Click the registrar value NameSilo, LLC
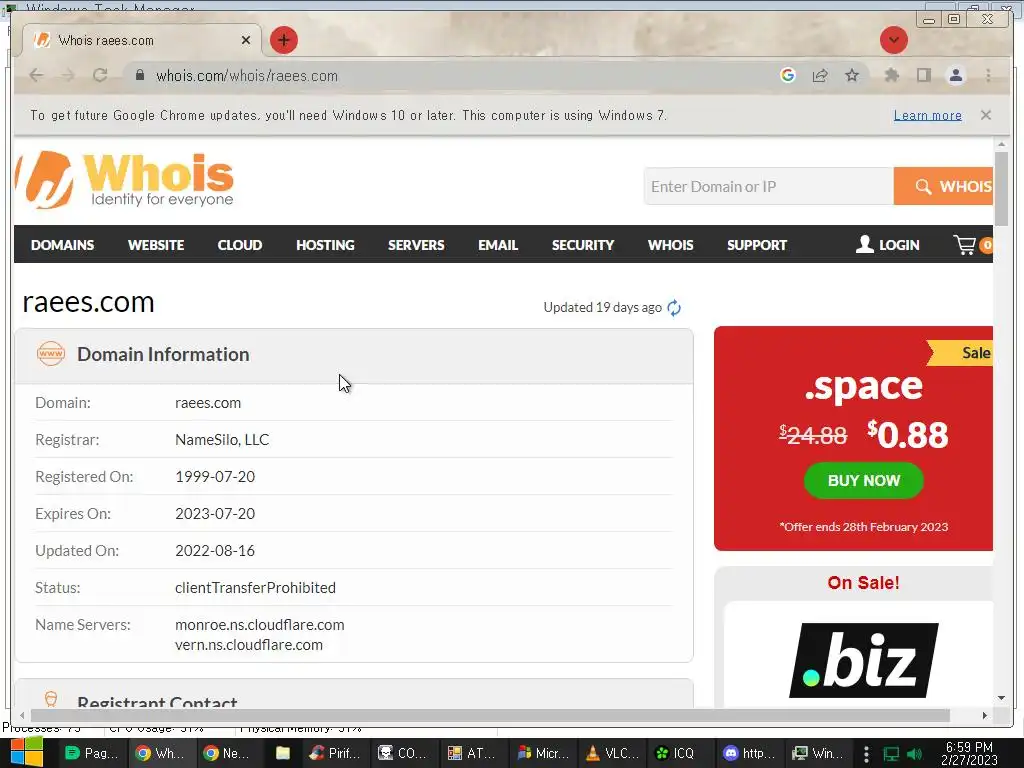 222,440
